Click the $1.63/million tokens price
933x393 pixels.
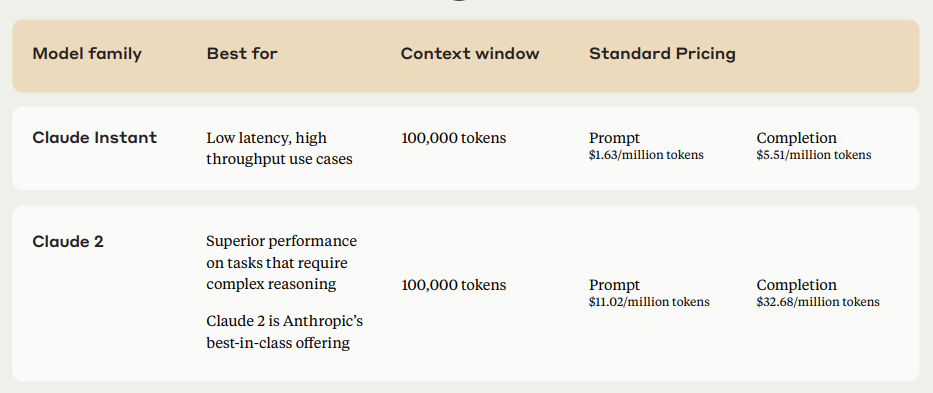646,155
